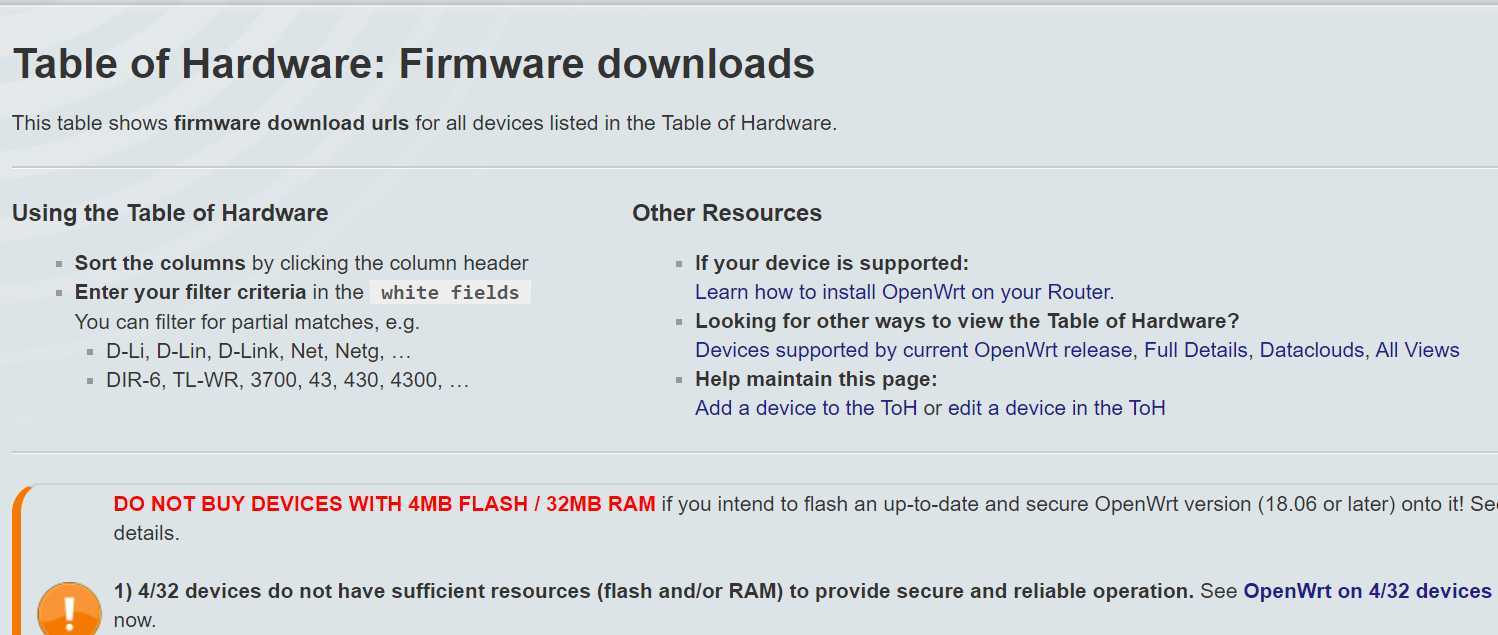
Task: Click the 'Other Resources' heading
Action: tap(727, 213)
